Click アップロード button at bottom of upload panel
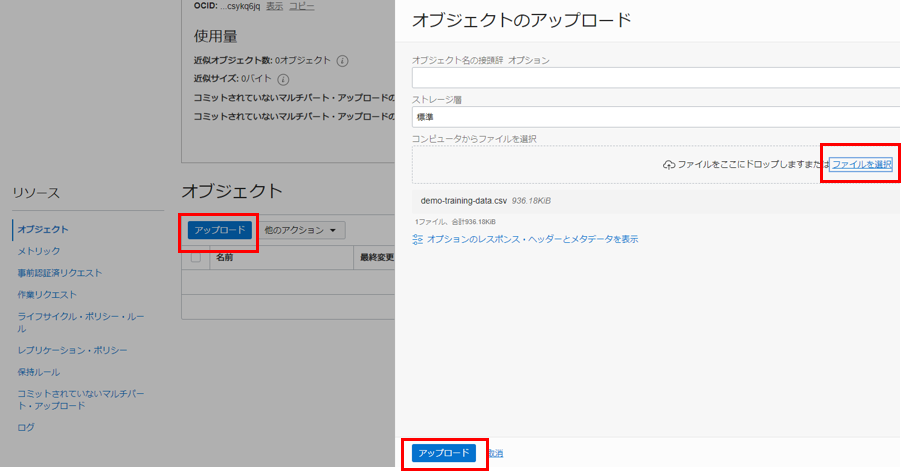901x471 pixels. pos(443,453)
